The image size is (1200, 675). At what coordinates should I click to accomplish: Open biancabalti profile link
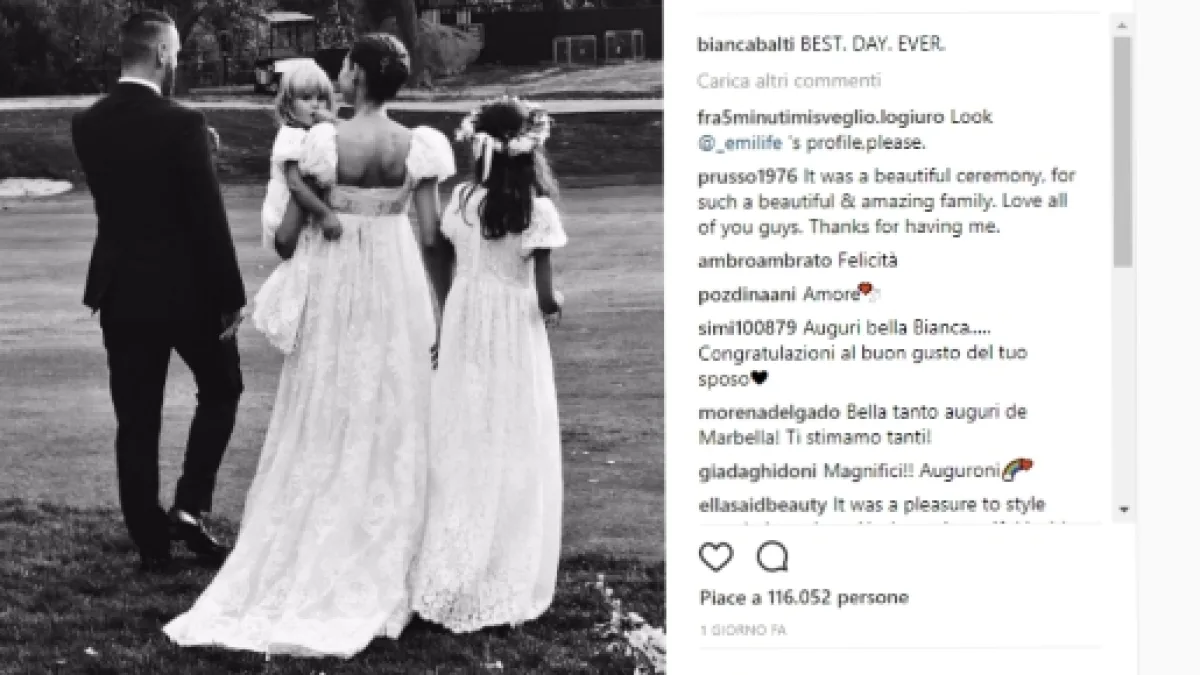[745, 46]
